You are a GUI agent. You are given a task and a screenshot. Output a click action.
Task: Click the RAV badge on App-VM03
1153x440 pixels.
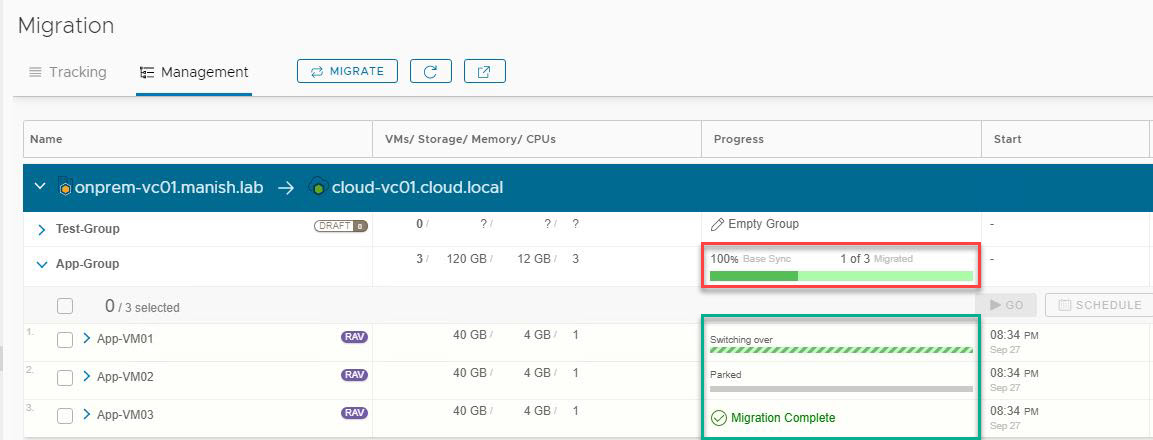pyautogui.click(x=354, y=414)
